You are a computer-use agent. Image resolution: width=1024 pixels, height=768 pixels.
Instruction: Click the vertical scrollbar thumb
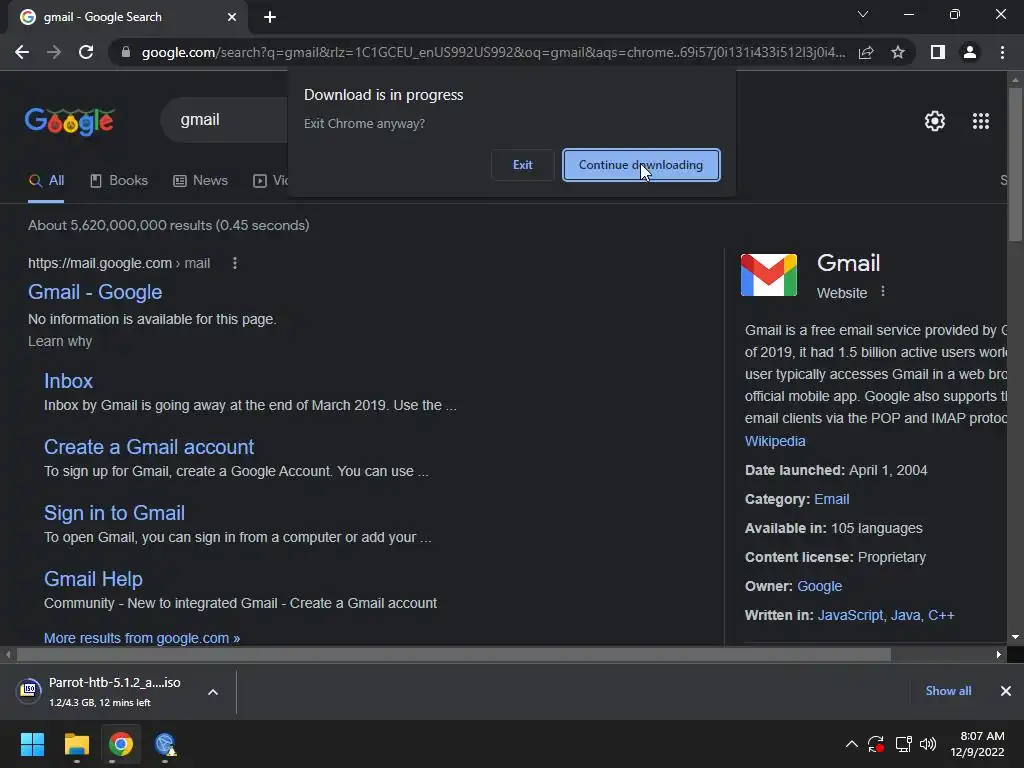[x=1015, y=163]
